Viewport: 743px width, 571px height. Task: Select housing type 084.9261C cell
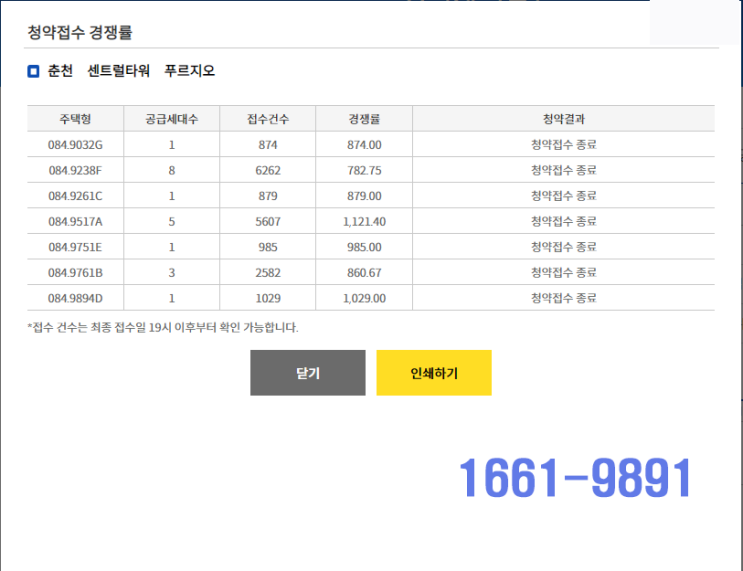coord(75,196)
